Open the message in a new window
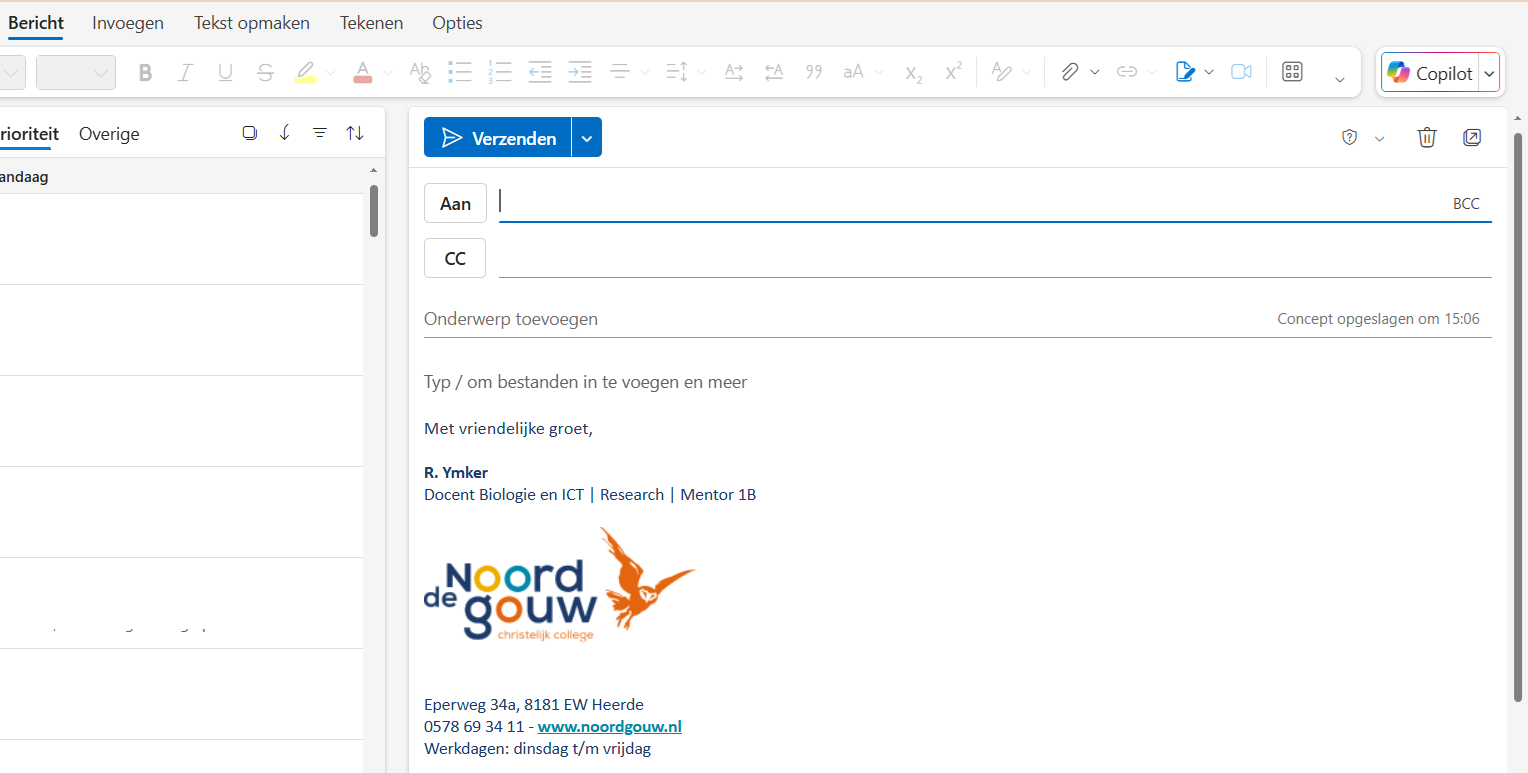1528x773 pixels. (x=1472, y=138)
